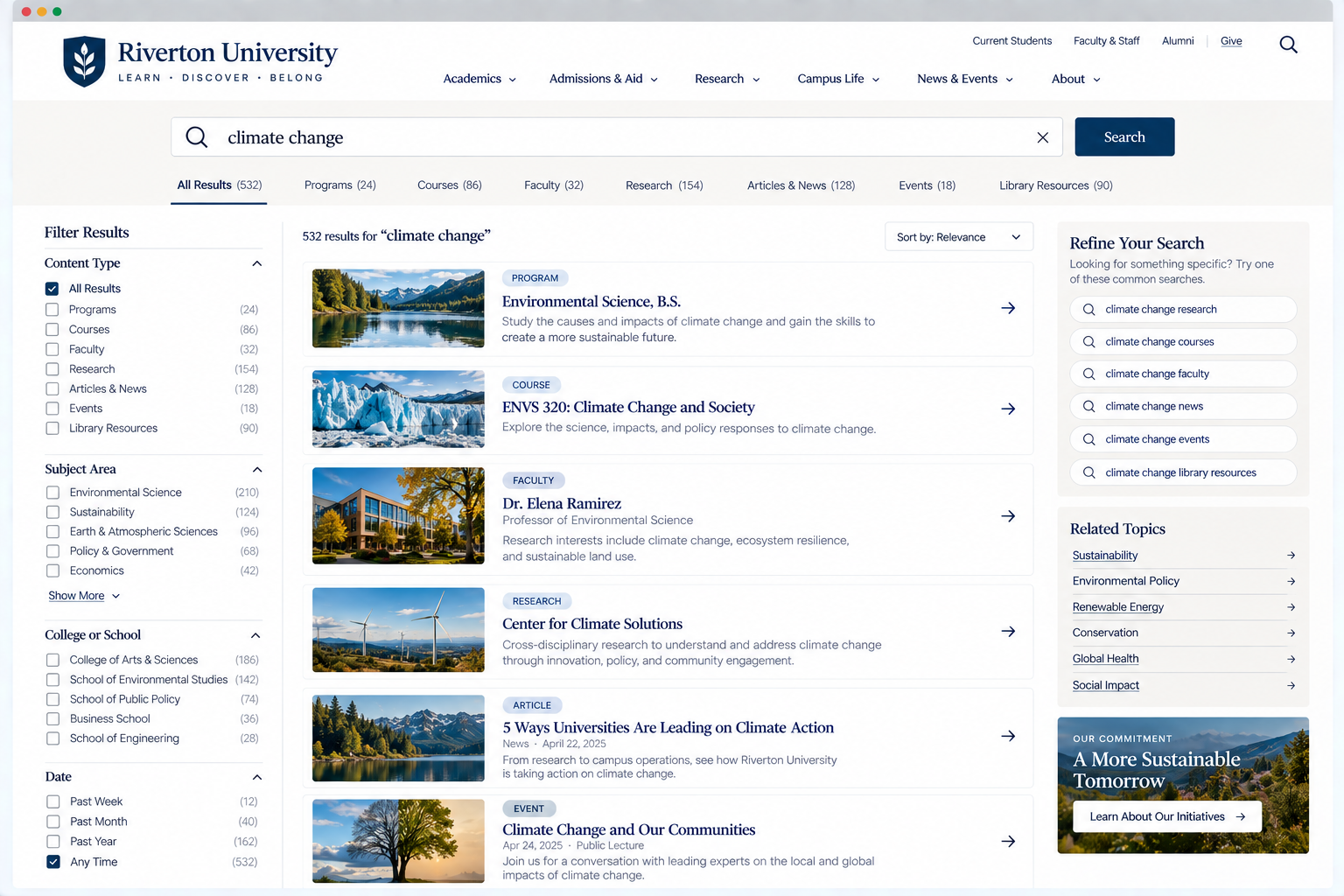Click the header search magnifier icon

[1288, 45]
